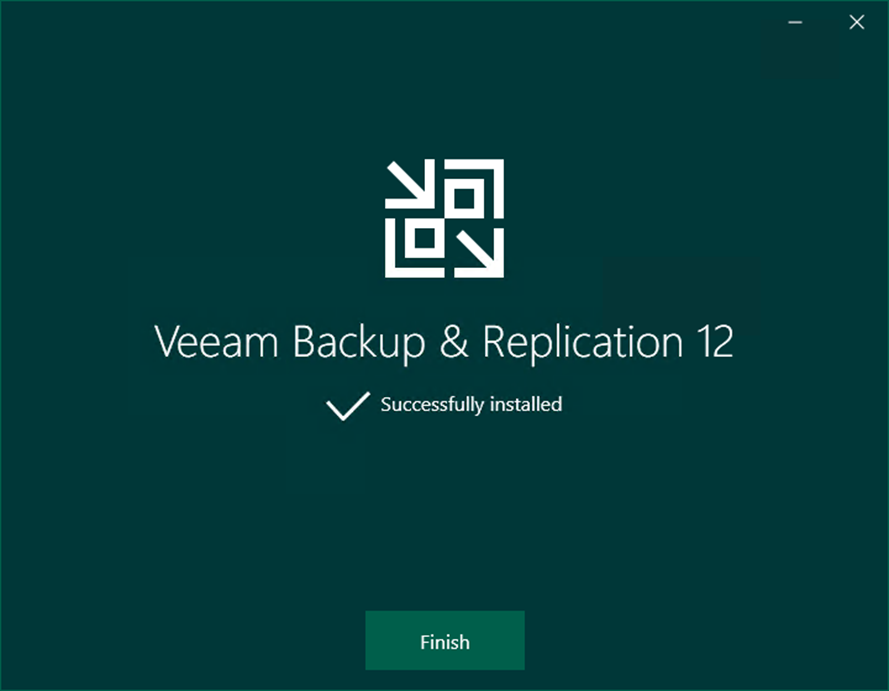Viewport: 889px width, 691px height.
Task: Click the Successfully installed status text
Action: pyautogui.click(x=471, y=404)
